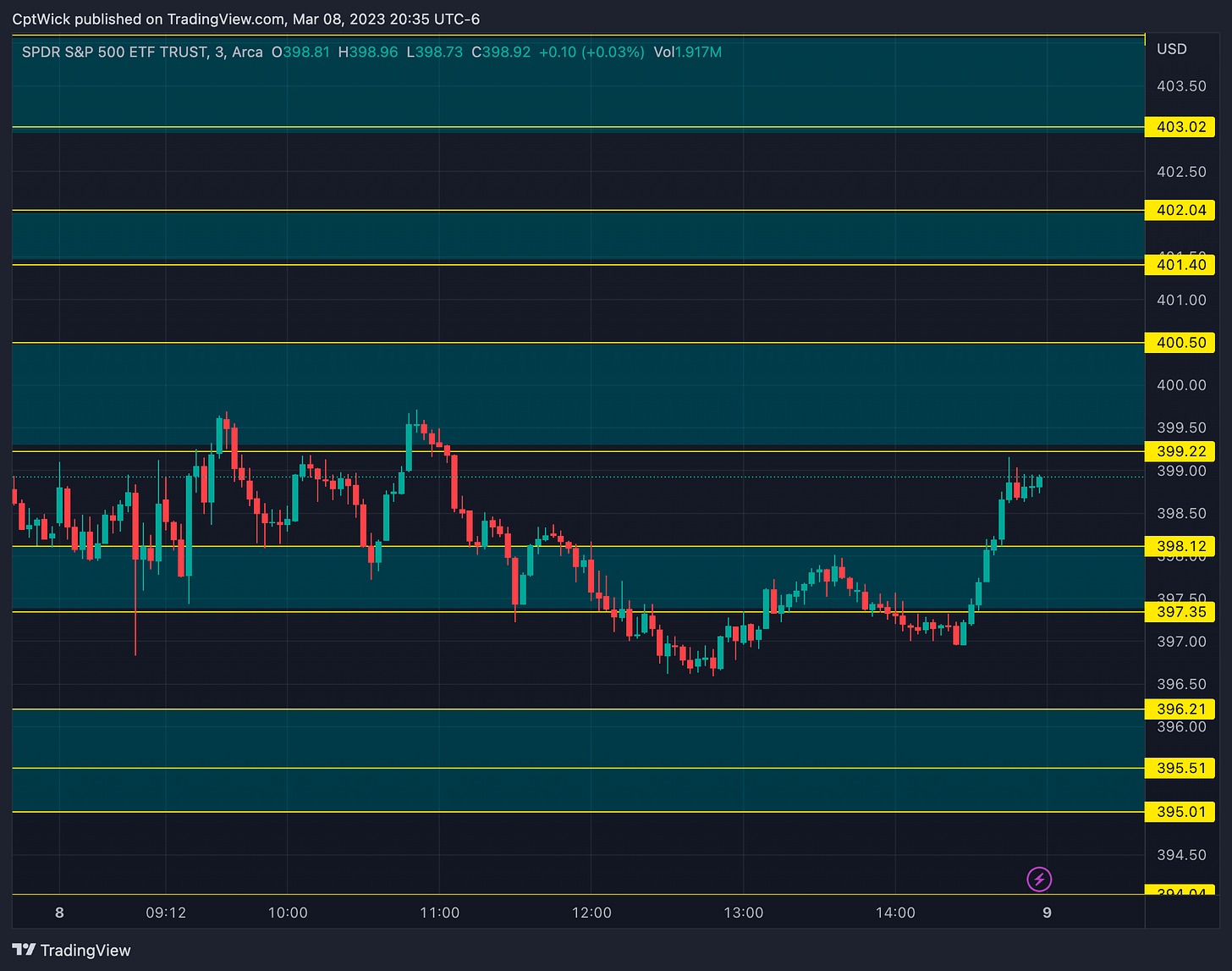Click the 14:00 time axis label
This screenshot has height=971, width=1232.
click(x=895, y=913)
